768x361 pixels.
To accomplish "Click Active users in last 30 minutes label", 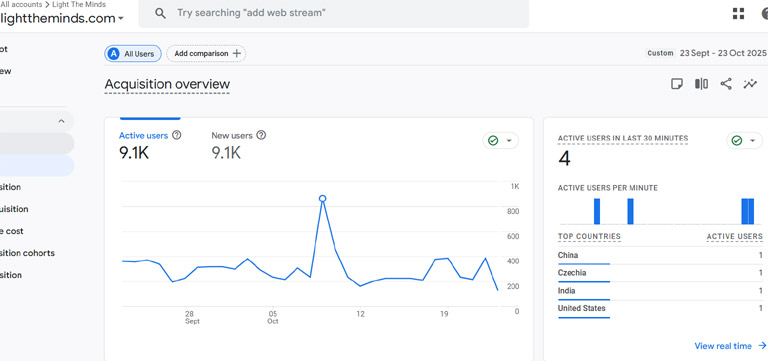I will (623, 139).
